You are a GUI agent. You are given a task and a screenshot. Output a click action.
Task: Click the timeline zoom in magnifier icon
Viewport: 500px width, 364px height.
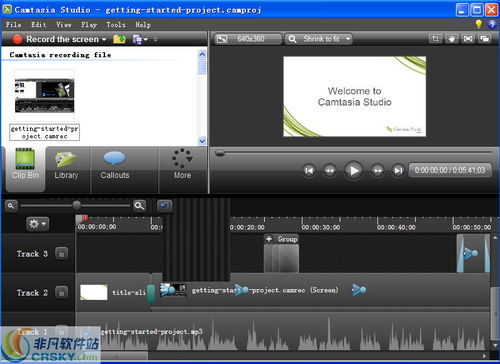(x=139, y=206)
